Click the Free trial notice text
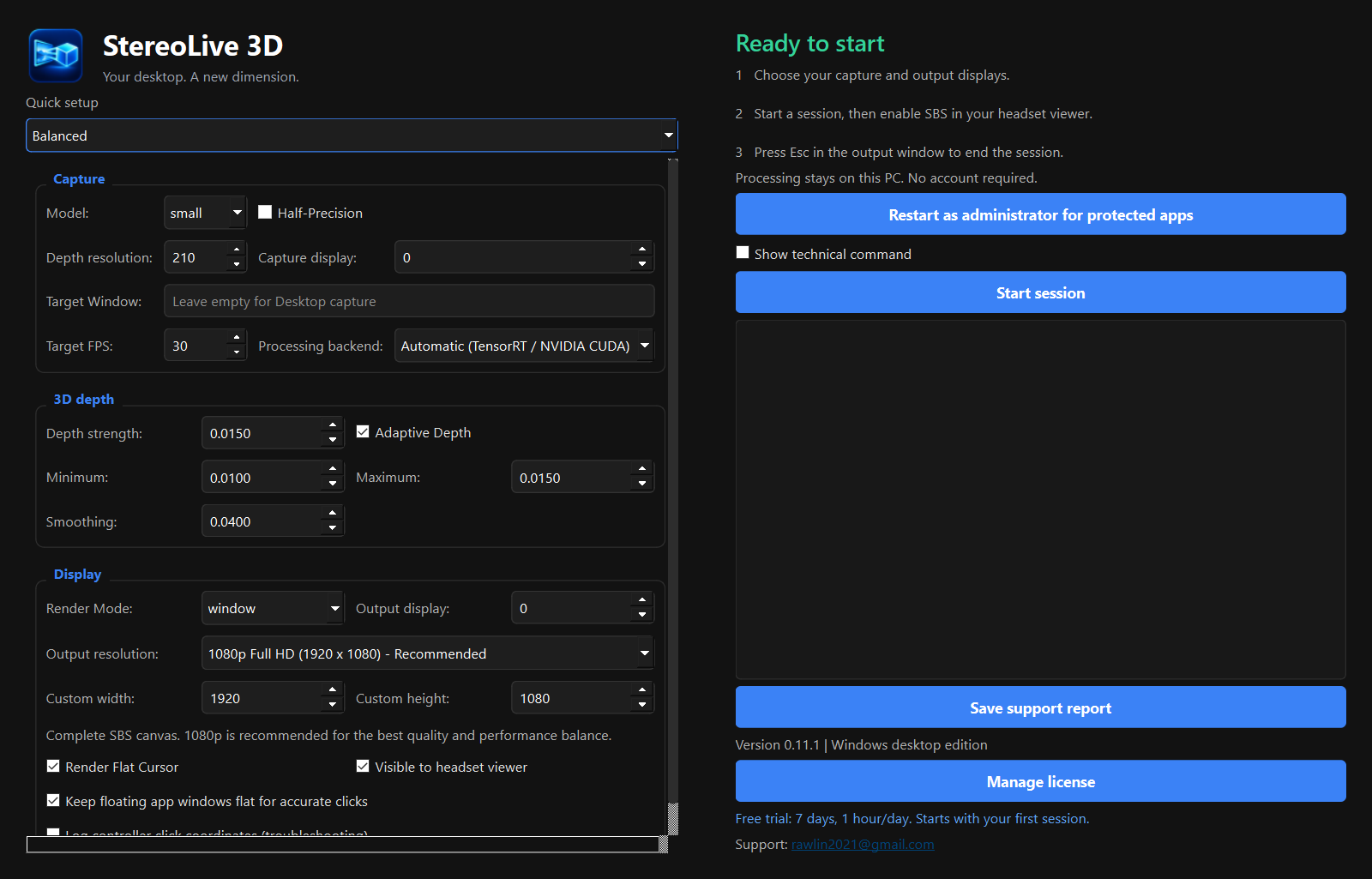 pos(912,818)
